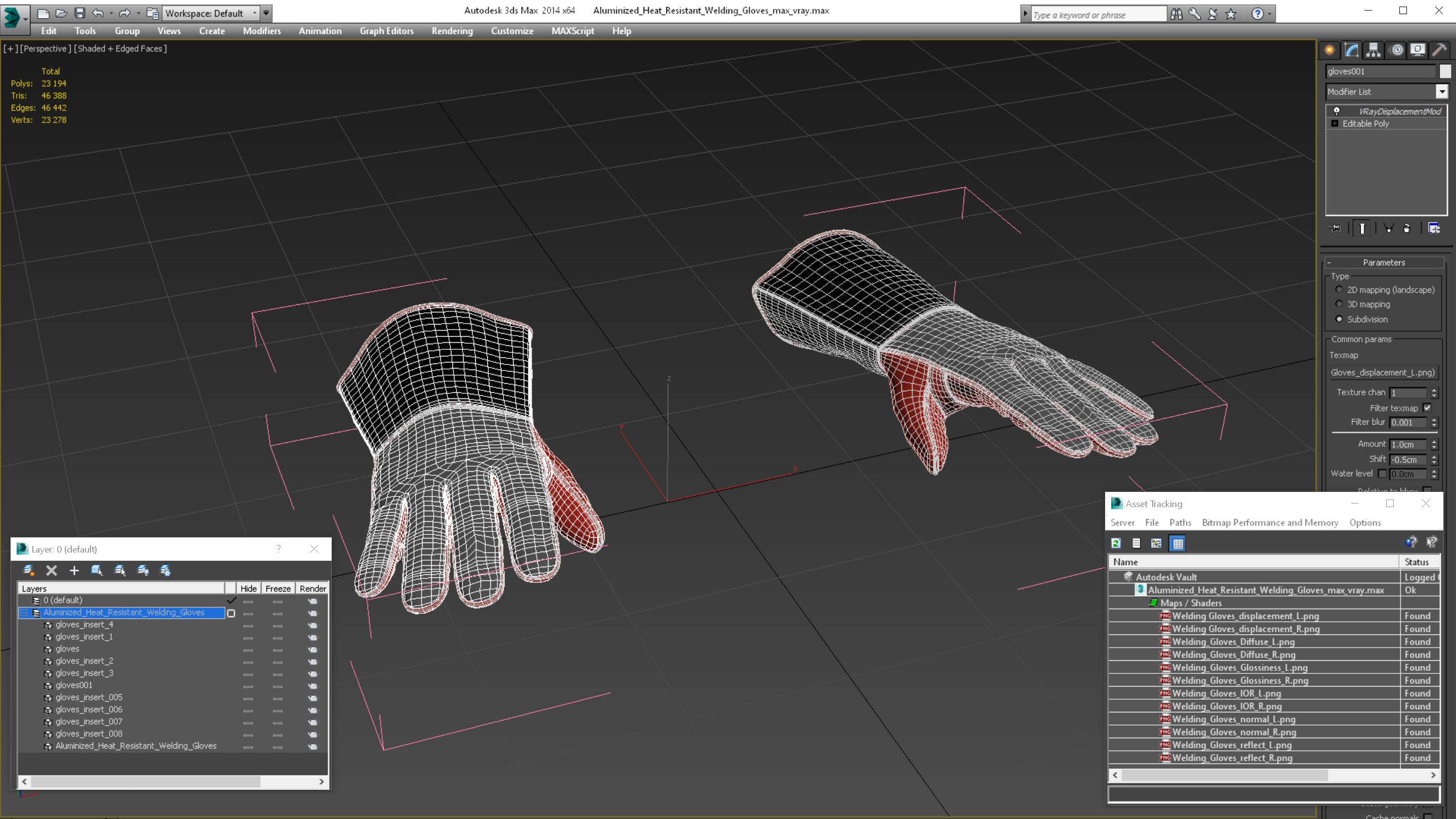Open the Rendering menu
This screenshot has height=819, width=1456.
[452, 31]
